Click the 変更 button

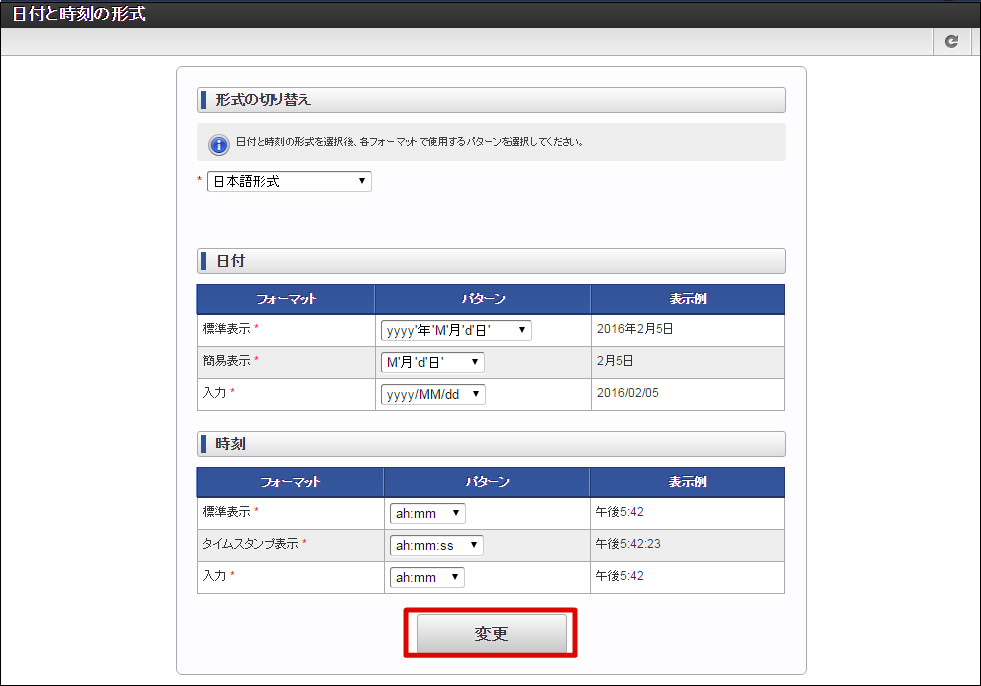click(491, 633)
